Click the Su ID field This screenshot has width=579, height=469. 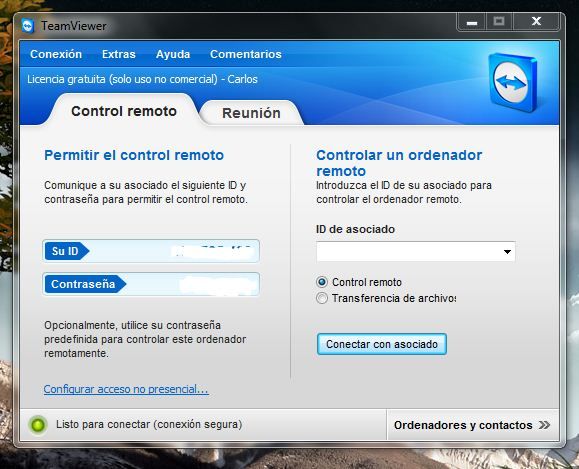coord(151,251)
